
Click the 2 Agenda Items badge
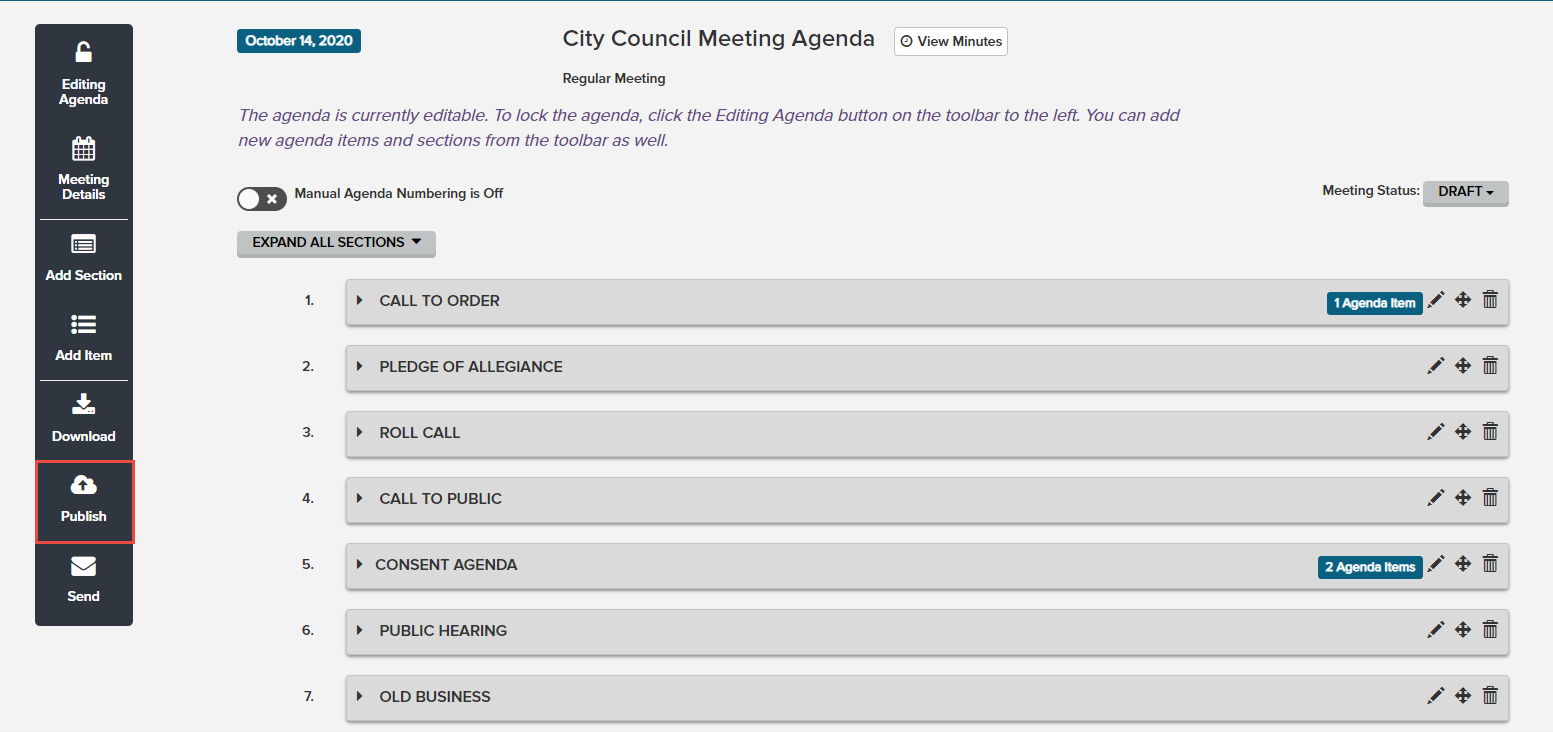1370,567
